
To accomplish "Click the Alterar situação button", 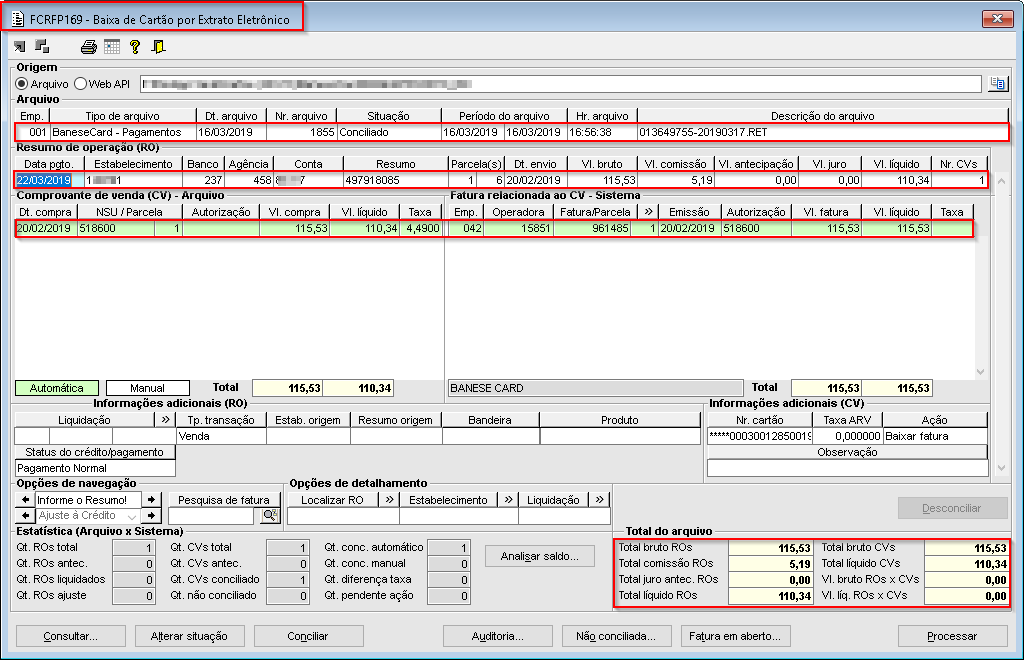I will [x=189, y=636].
